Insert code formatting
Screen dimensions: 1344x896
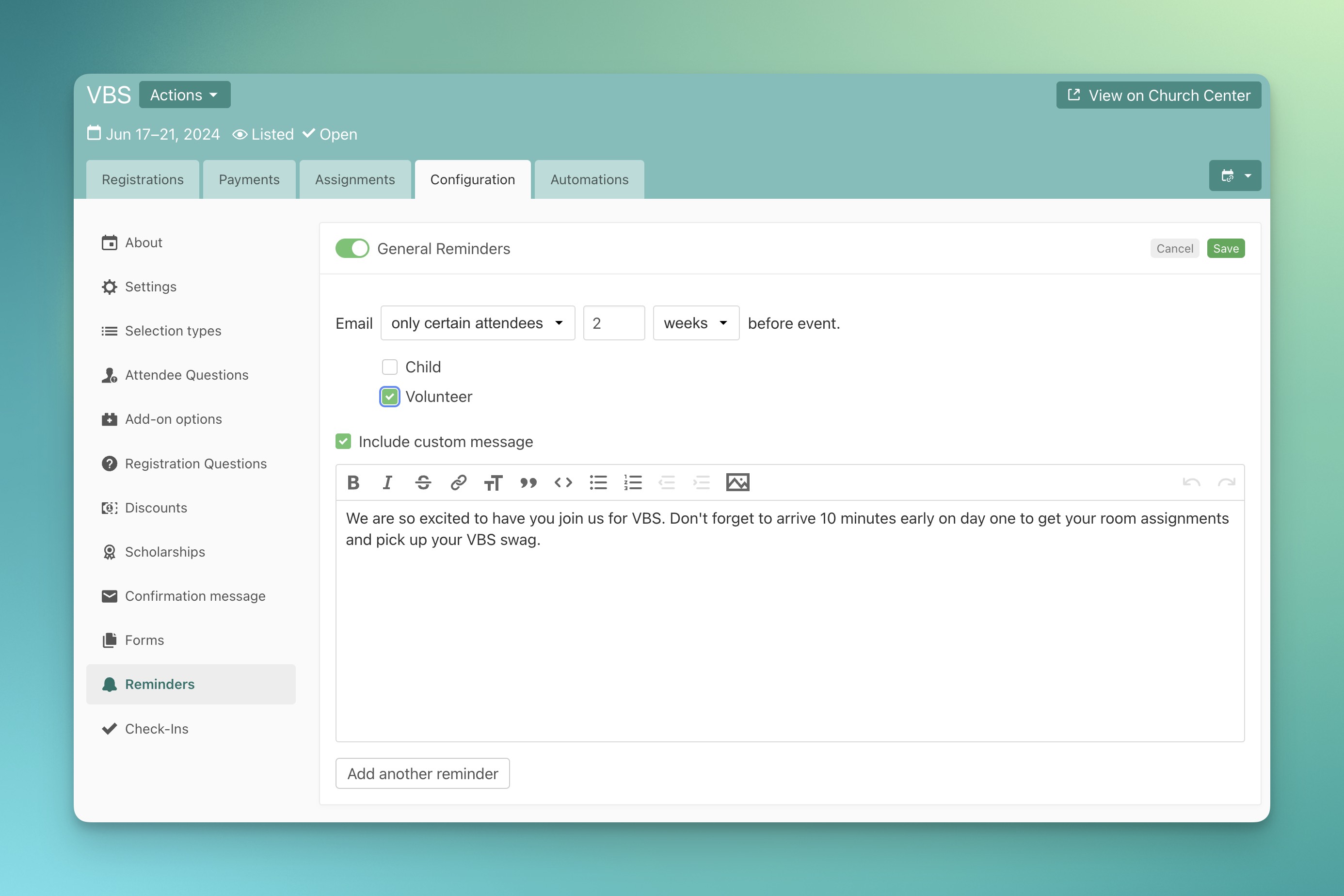click(563, 483)
